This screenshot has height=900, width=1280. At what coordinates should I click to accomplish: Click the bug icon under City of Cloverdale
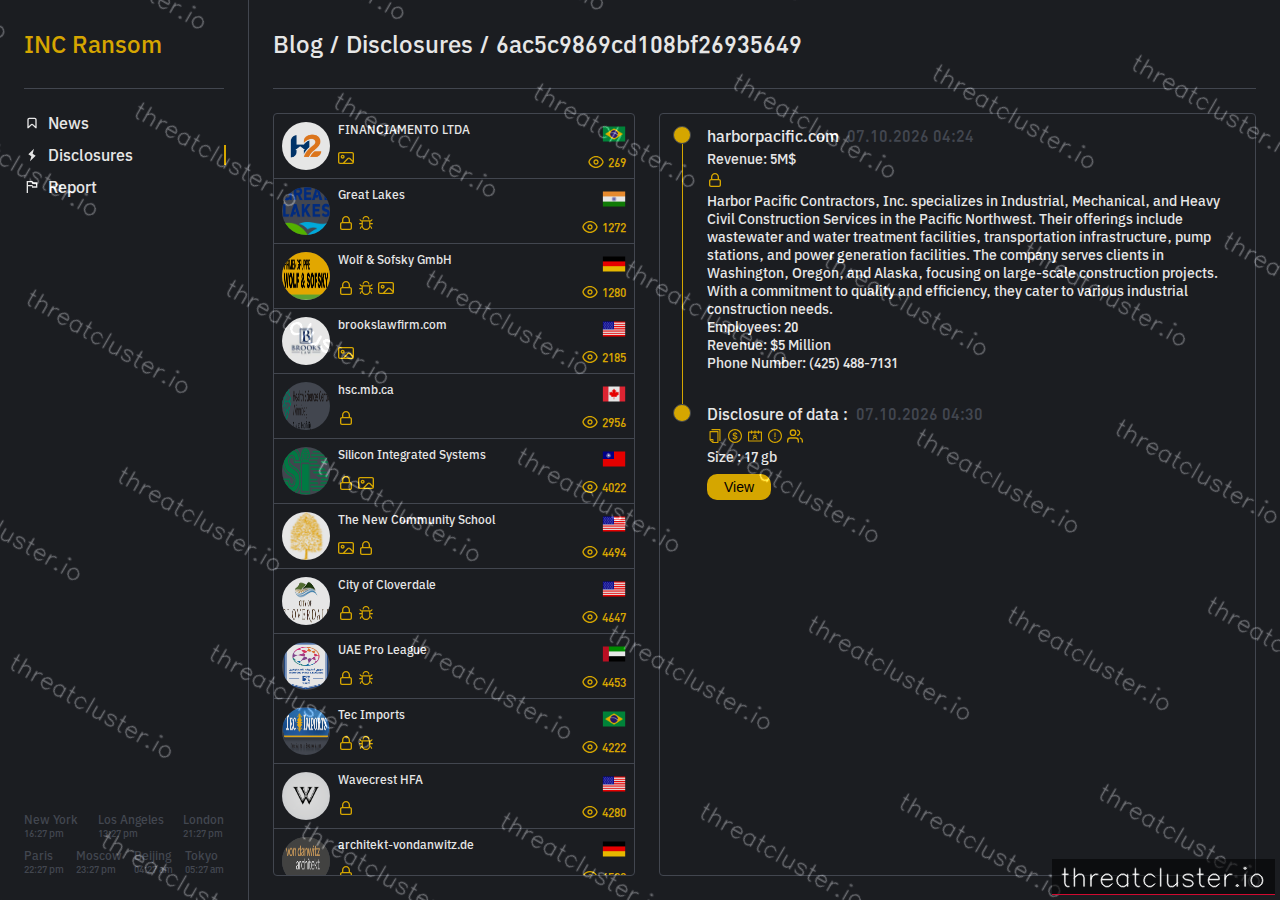coord(366,613)
